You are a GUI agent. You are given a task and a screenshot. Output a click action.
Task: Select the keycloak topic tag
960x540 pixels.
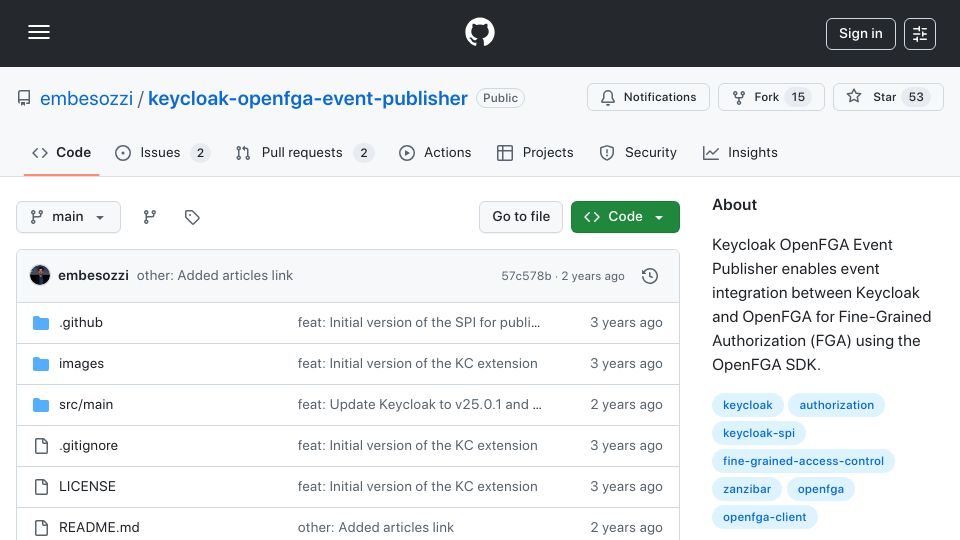point(748,405)
